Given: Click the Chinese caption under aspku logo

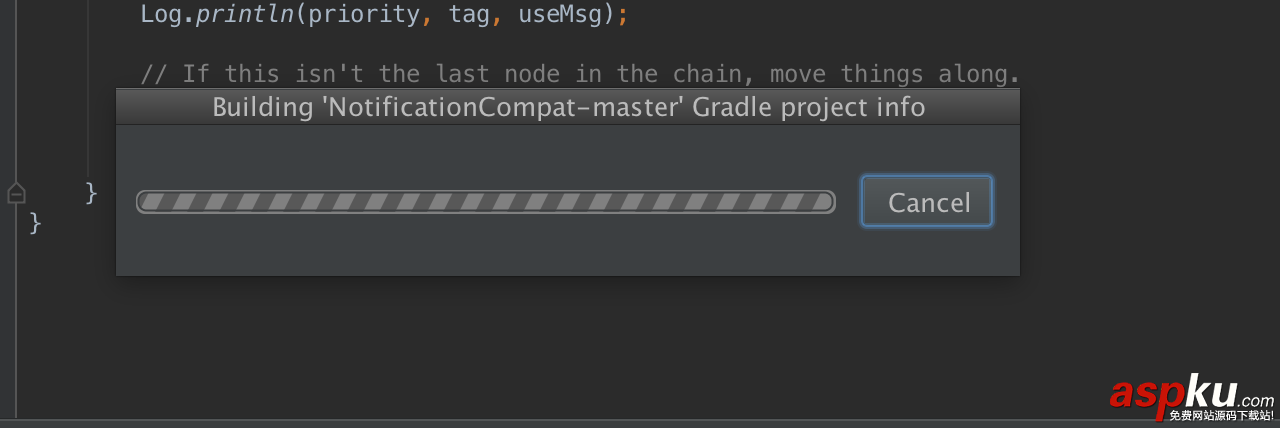Looking at the screenshot, I should 1221,415.
